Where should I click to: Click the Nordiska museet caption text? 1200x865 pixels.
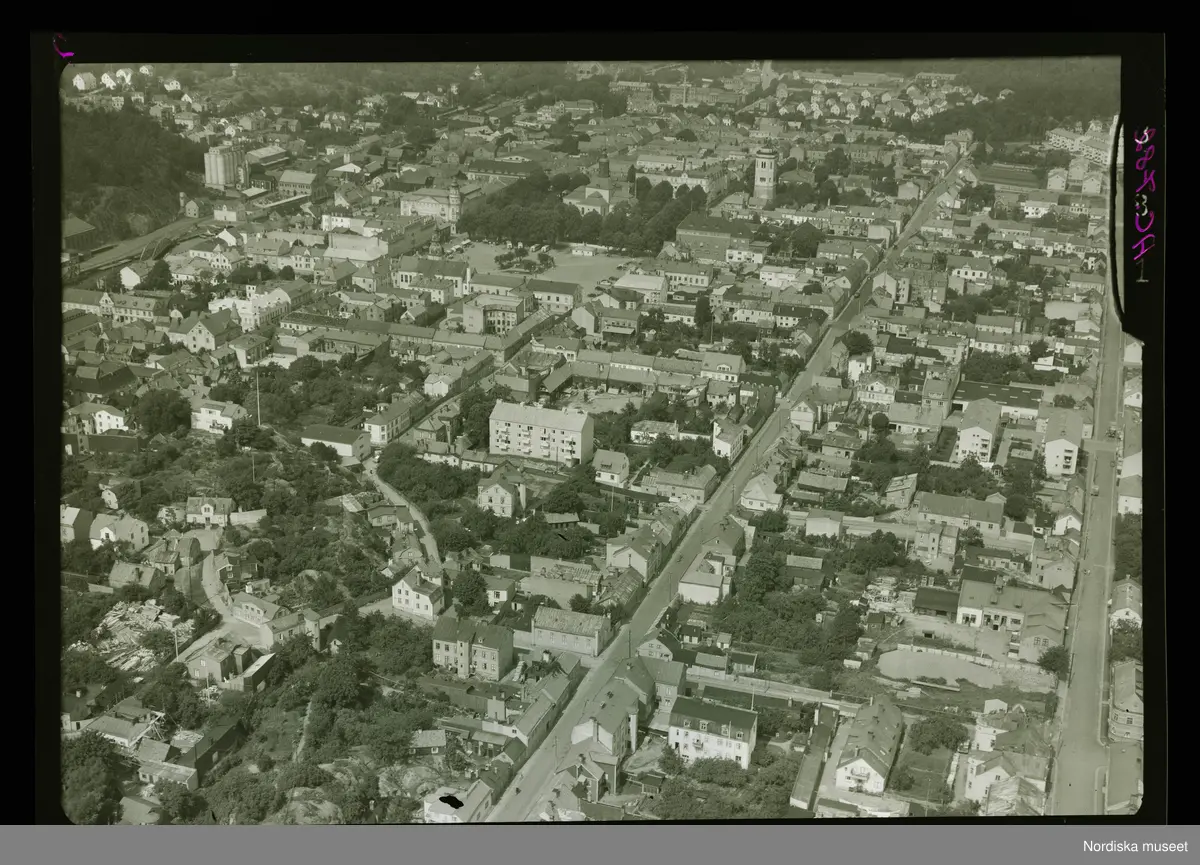tap(1136, 846)
